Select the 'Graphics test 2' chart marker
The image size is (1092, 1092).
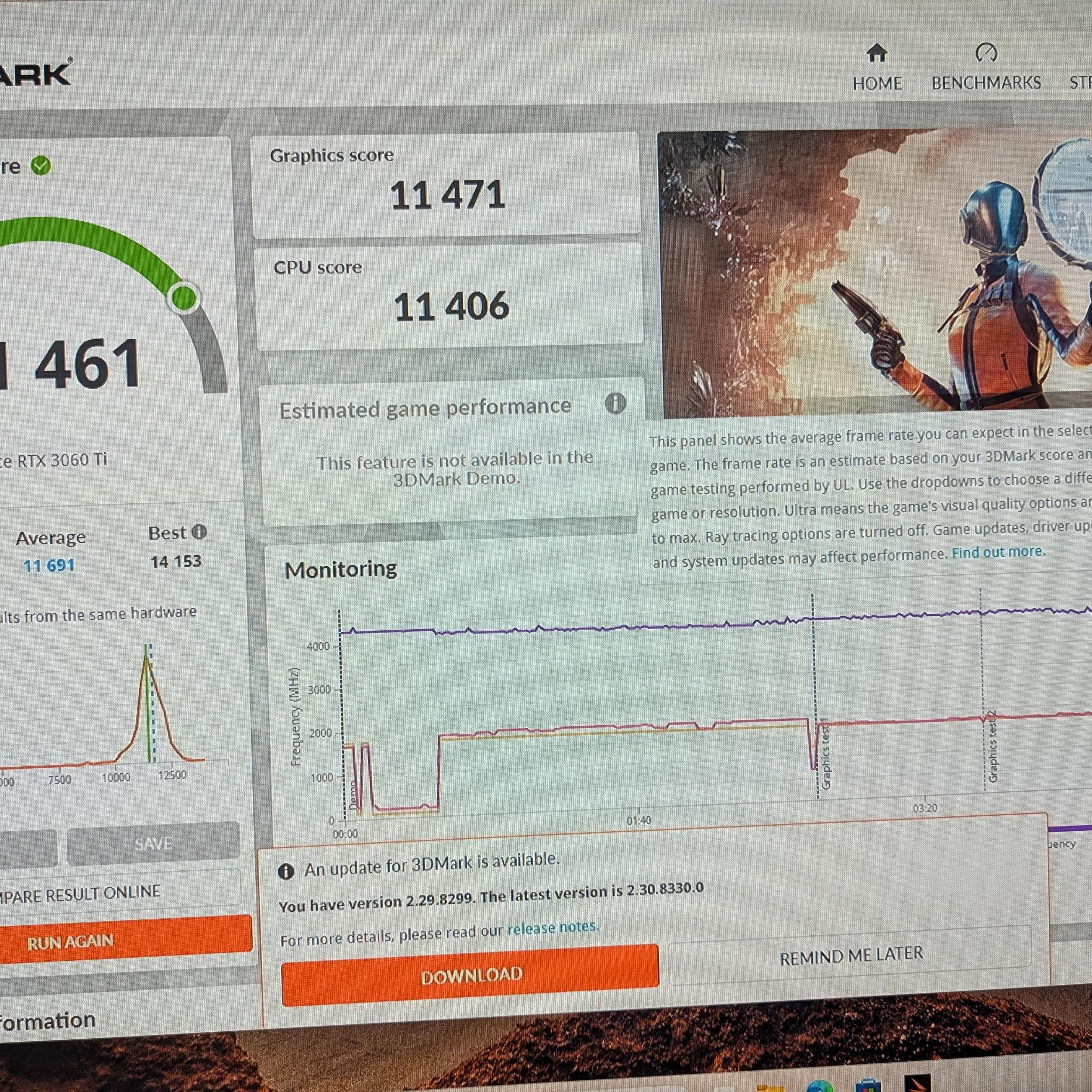coord(993,746)
